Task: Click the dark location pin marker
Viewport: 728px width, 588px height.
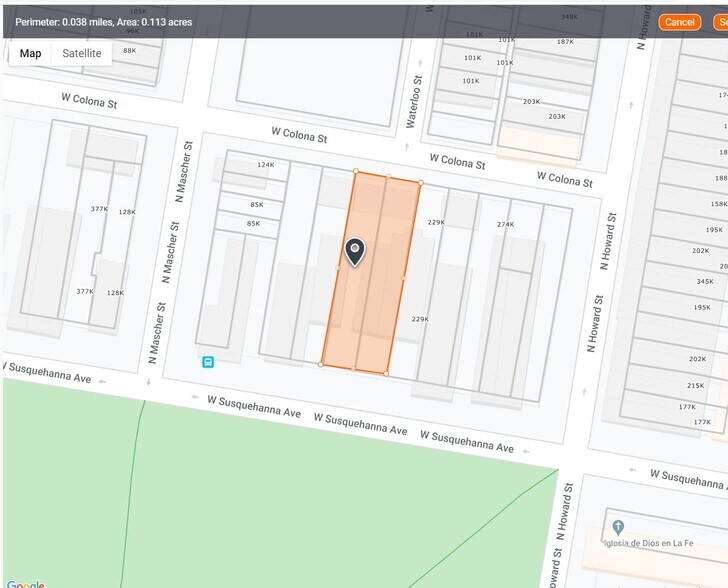Action: (x=354, y=251)
